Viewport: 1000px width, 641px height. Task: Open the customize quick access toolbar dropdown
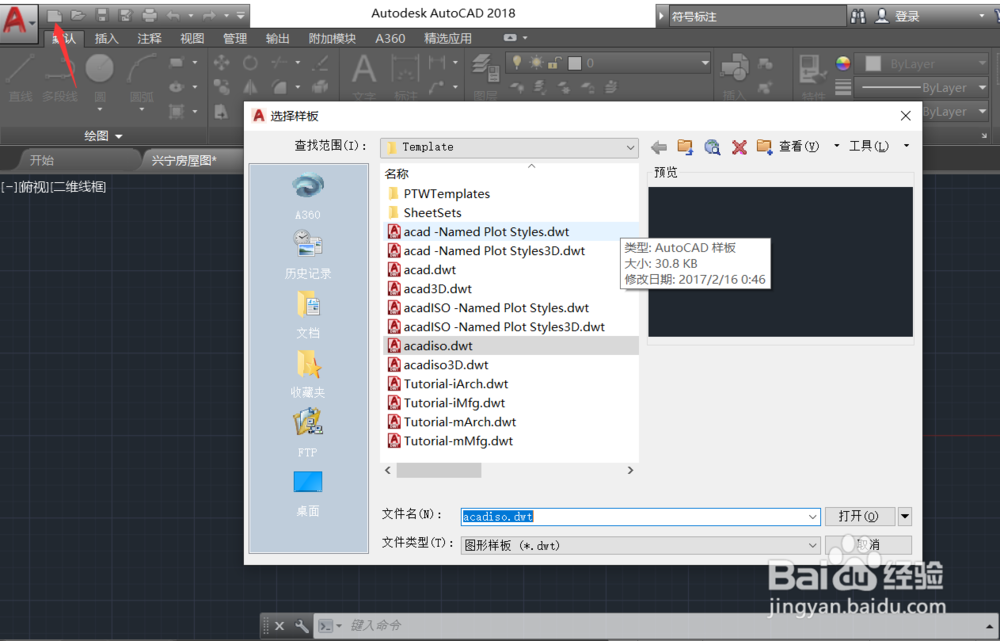click(x=240, y=15)
